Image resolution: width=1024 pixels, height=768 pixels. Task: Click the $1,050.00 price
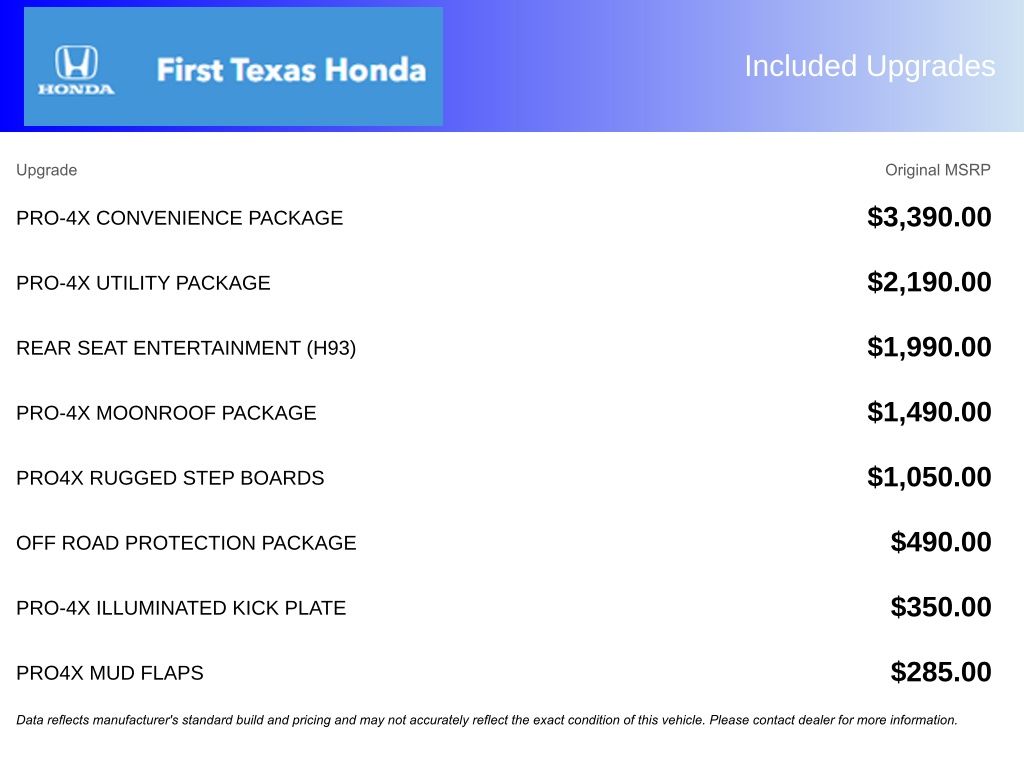(929, 478)
